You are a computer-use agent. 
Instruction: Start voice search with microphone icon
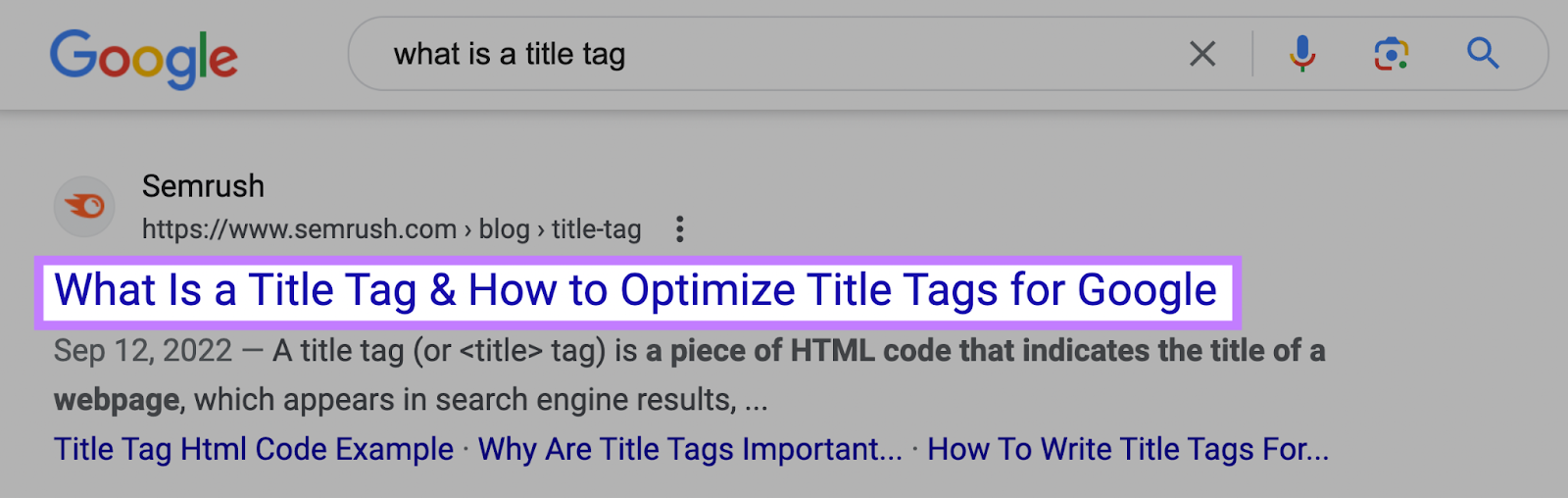(1301, 54)
